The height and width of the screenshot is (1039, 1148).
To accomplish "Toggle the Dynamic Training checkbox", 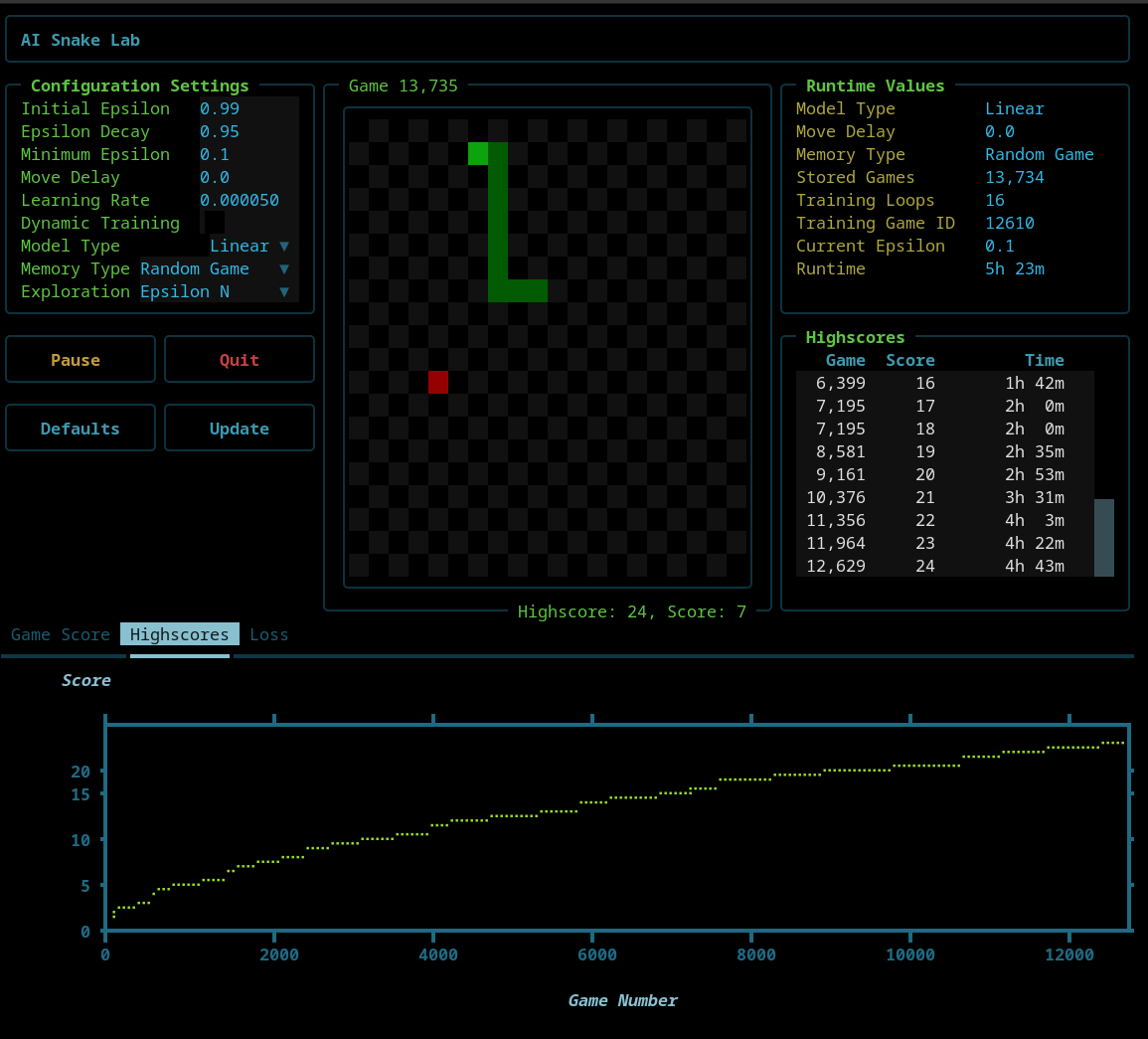I will coord(214,223).
